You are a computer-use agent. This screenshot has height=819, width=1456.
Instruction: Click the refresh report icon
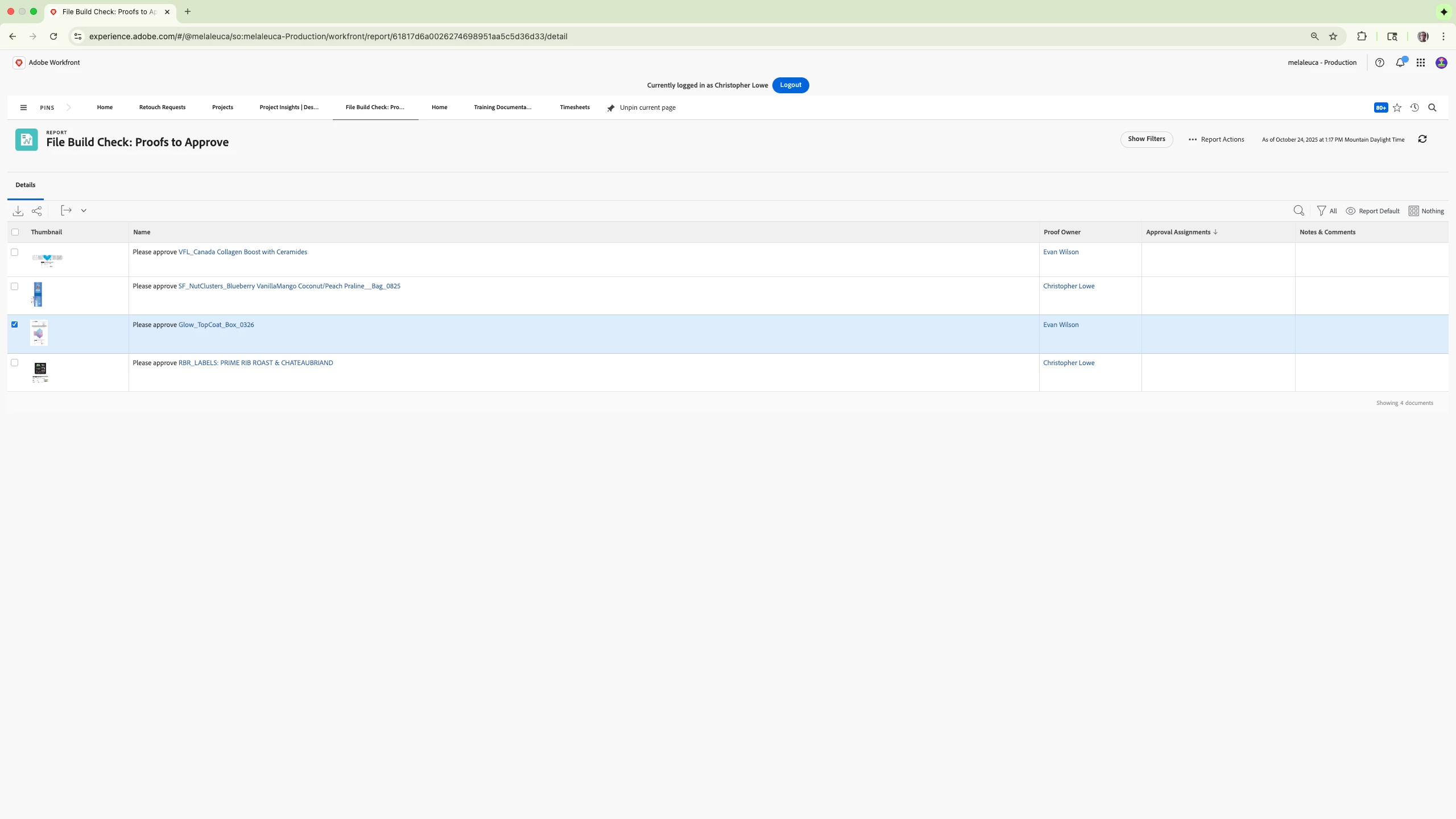pos(1422,139)
